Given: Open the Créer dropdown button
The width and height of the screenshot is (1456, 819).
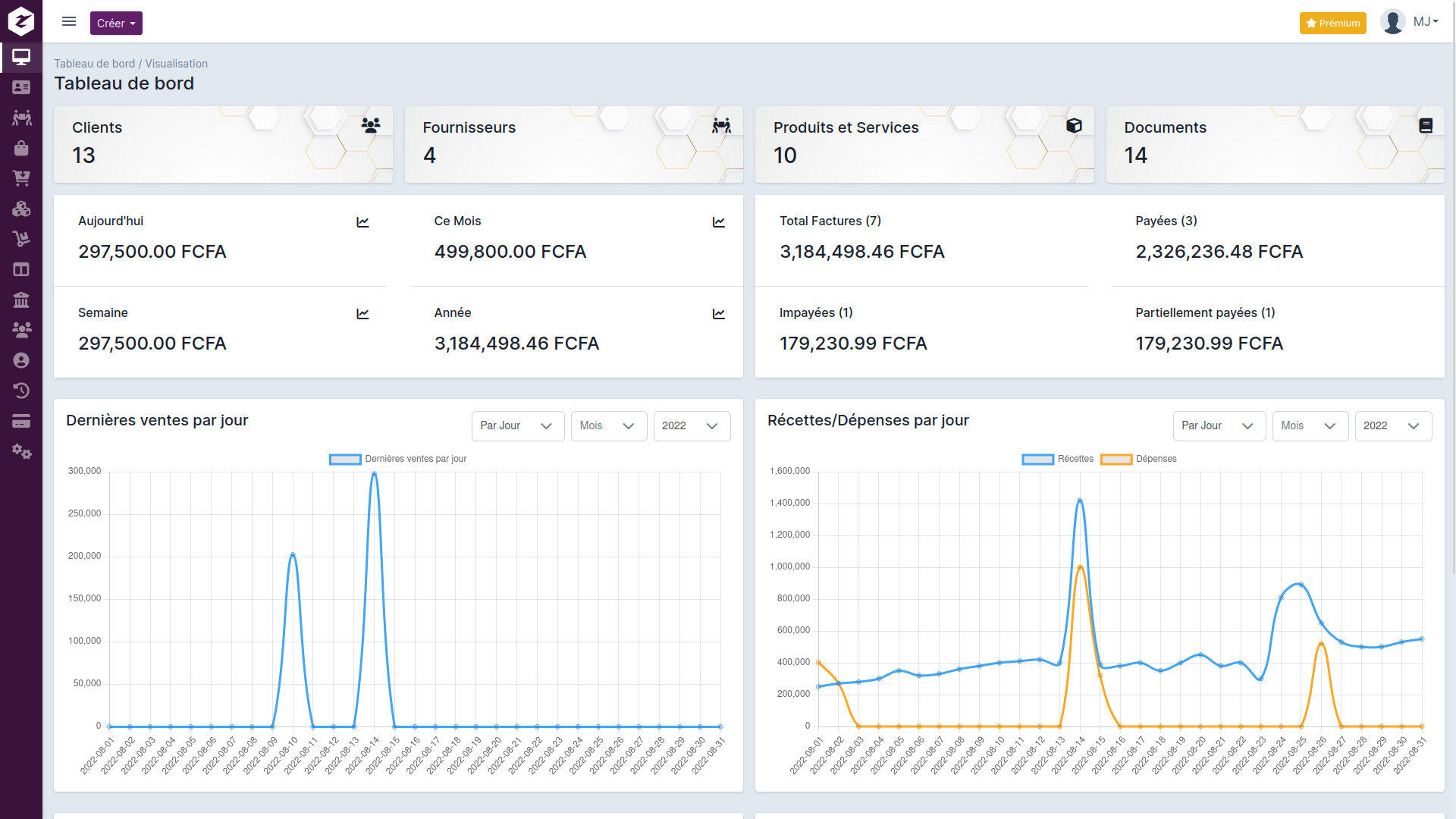Looking at the screenshot, I should 116,23.
